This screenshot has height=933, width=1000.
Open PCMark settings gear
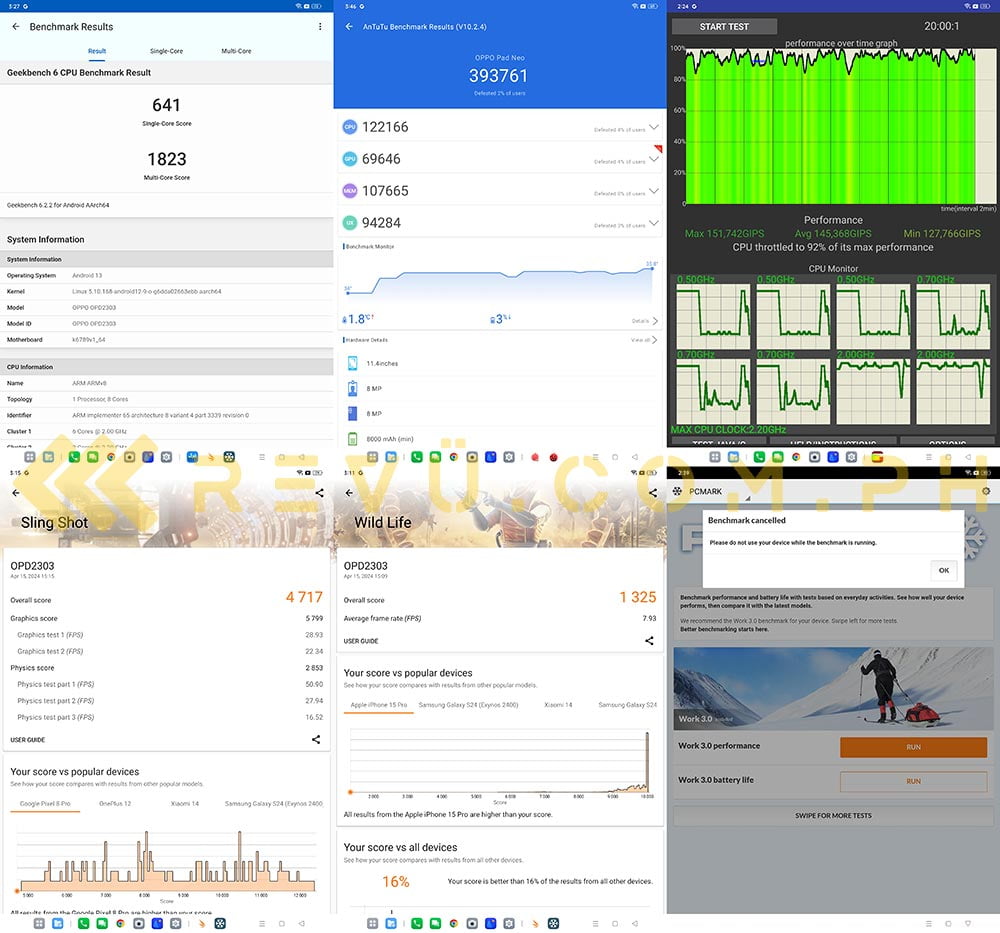[x=986, y=492]
